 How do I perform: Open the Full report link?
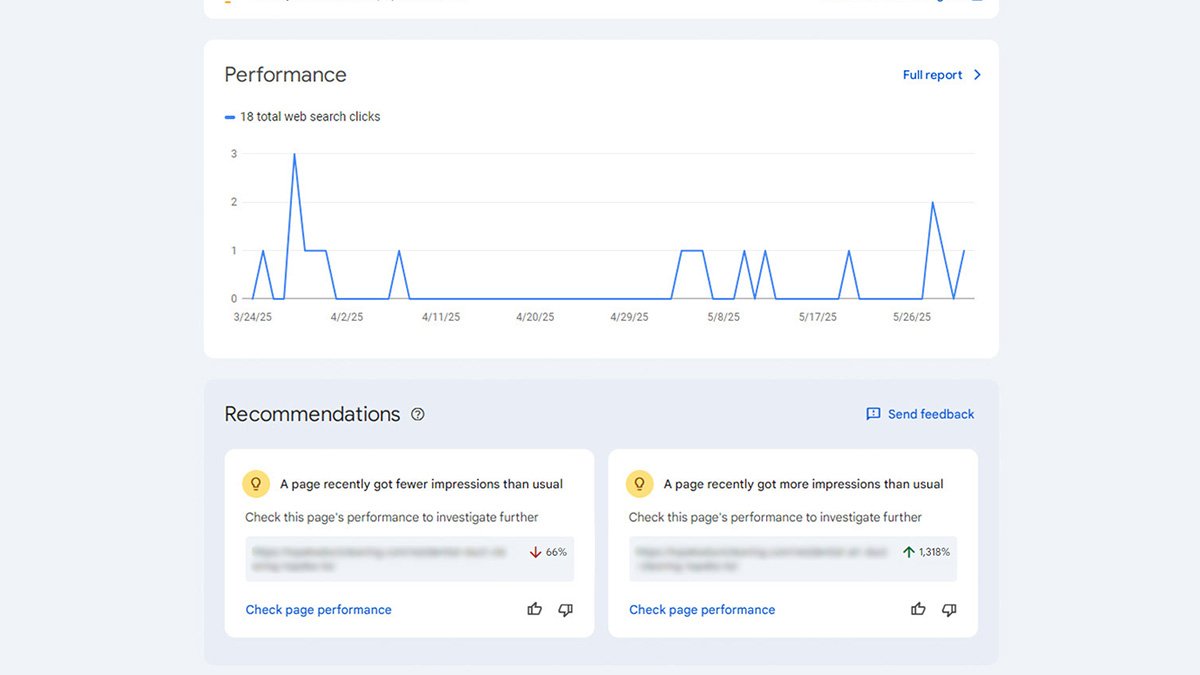pos(932,75)
